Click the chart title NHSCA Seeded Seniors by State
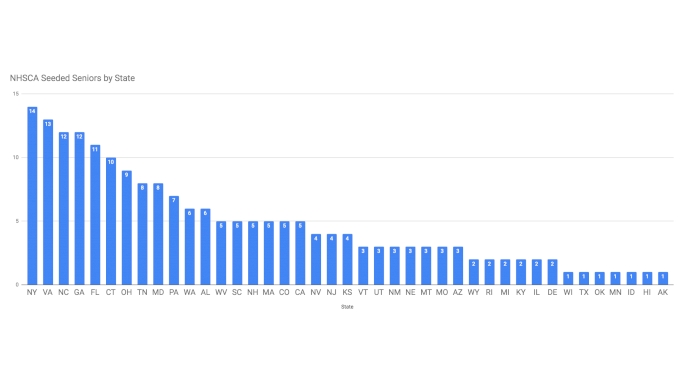Image resolution: width=680 pixels, height=382 pixels. 72,78
